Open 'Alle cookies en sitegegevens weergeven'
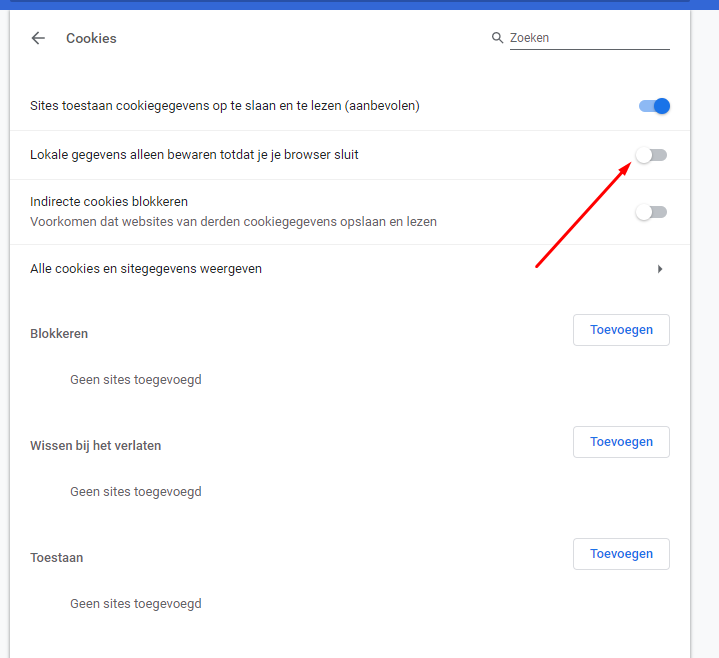This screenshot has width=719, height=658. (x=146, y=269)
